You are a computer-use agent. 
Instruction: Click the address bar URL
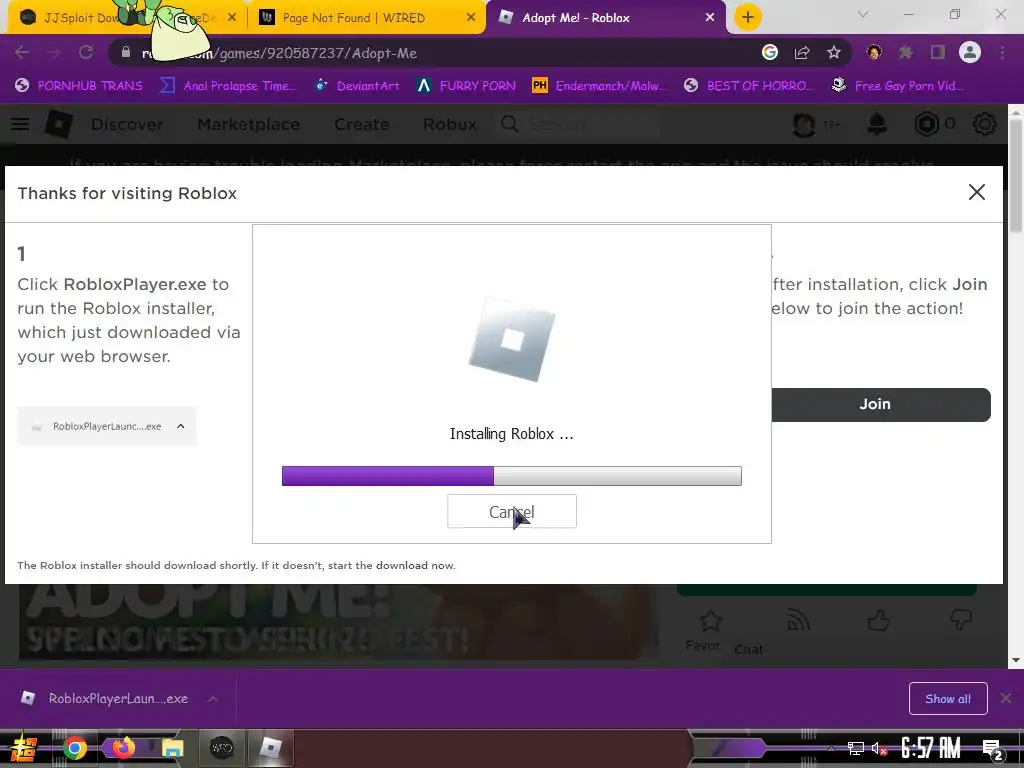tap(280, 53)
